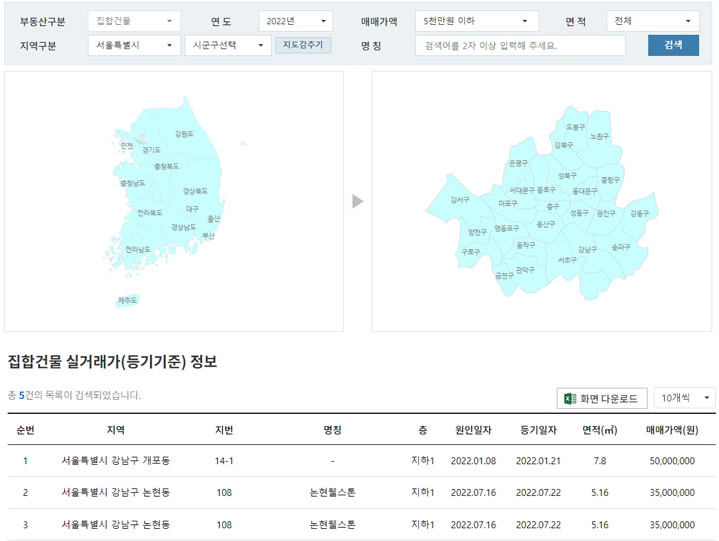Click the 면적(㎡) column header
Viewport: 719px width, 541px height.
point(599,430)
